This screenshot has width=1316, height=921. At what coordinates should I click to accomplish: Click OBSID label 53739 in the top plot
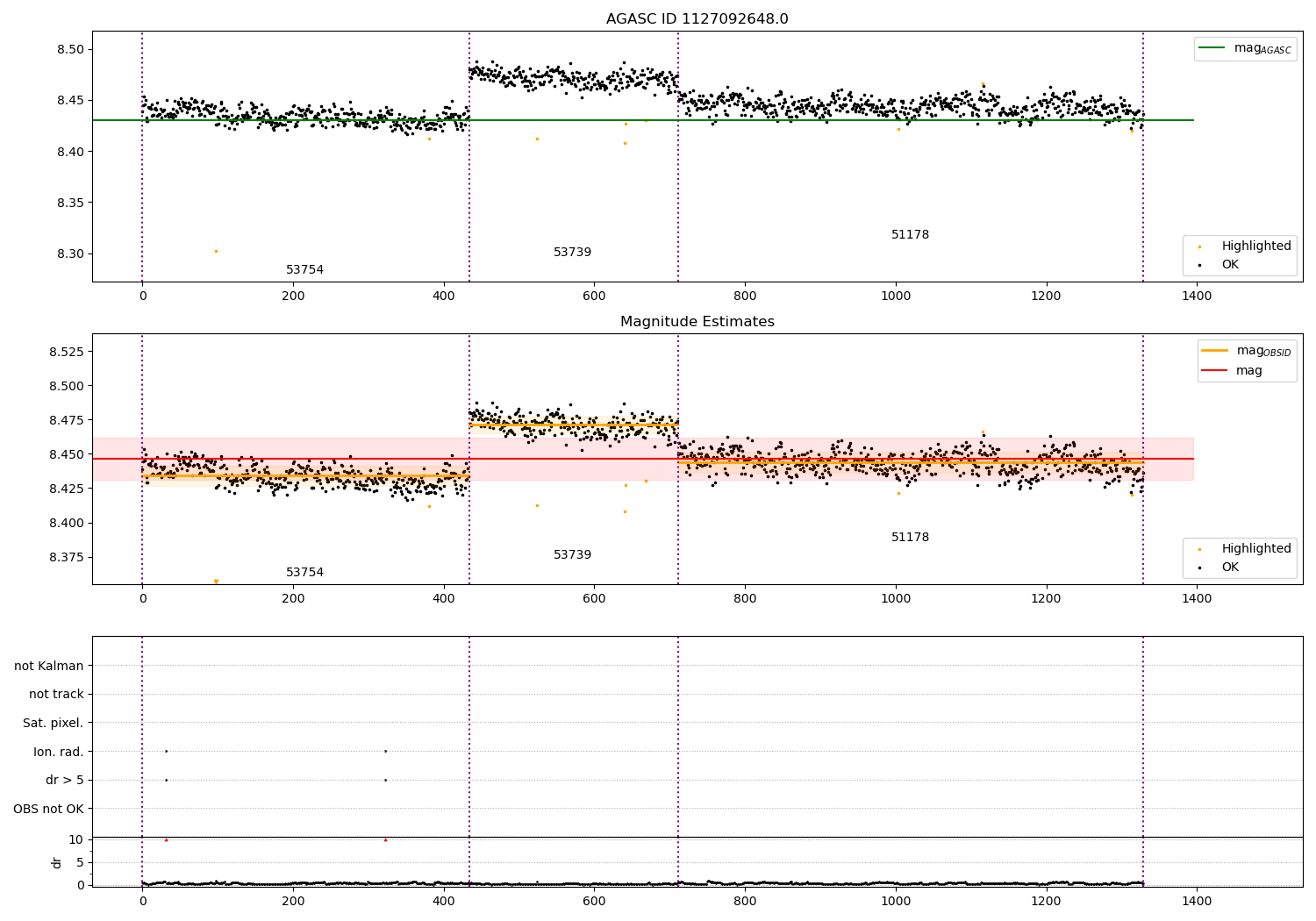572,253
